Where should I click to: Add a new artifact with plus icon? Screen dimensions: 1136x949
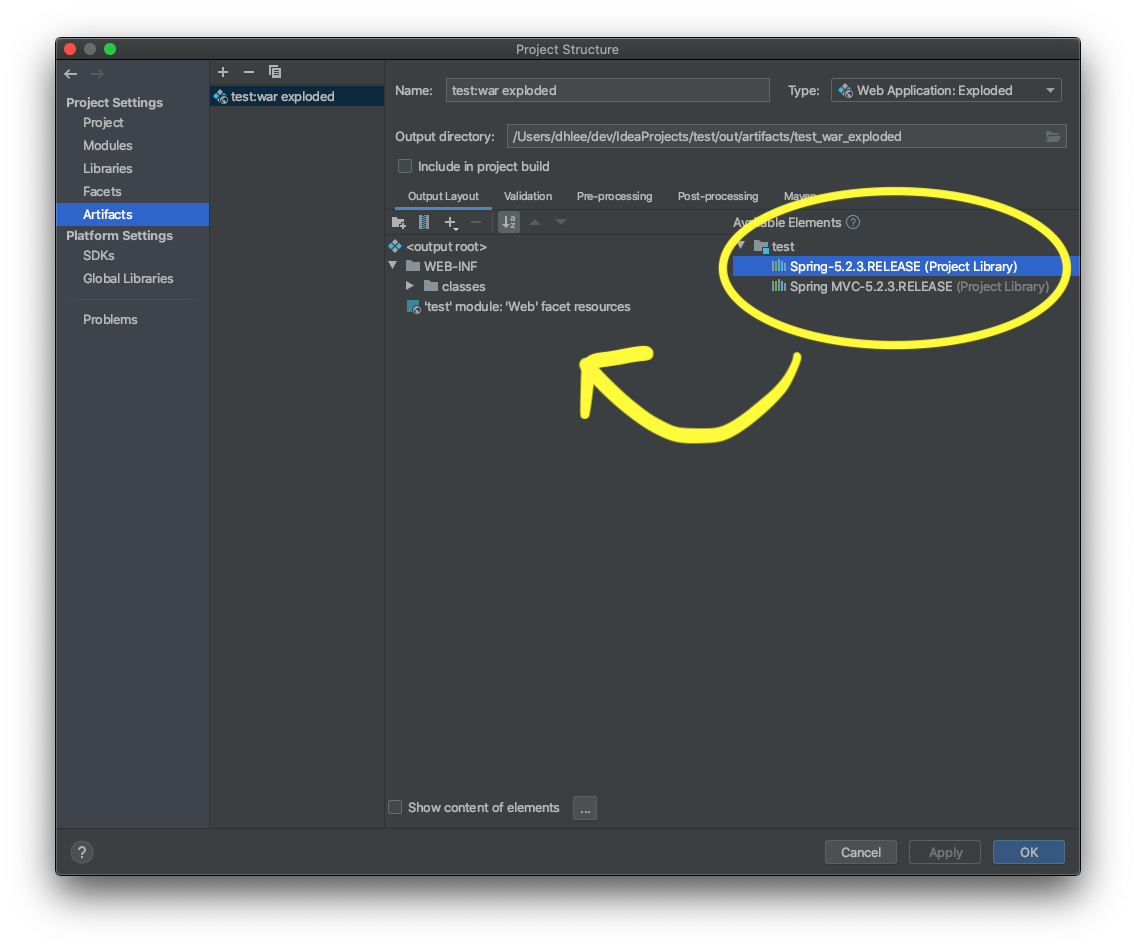tap(223, 72)
